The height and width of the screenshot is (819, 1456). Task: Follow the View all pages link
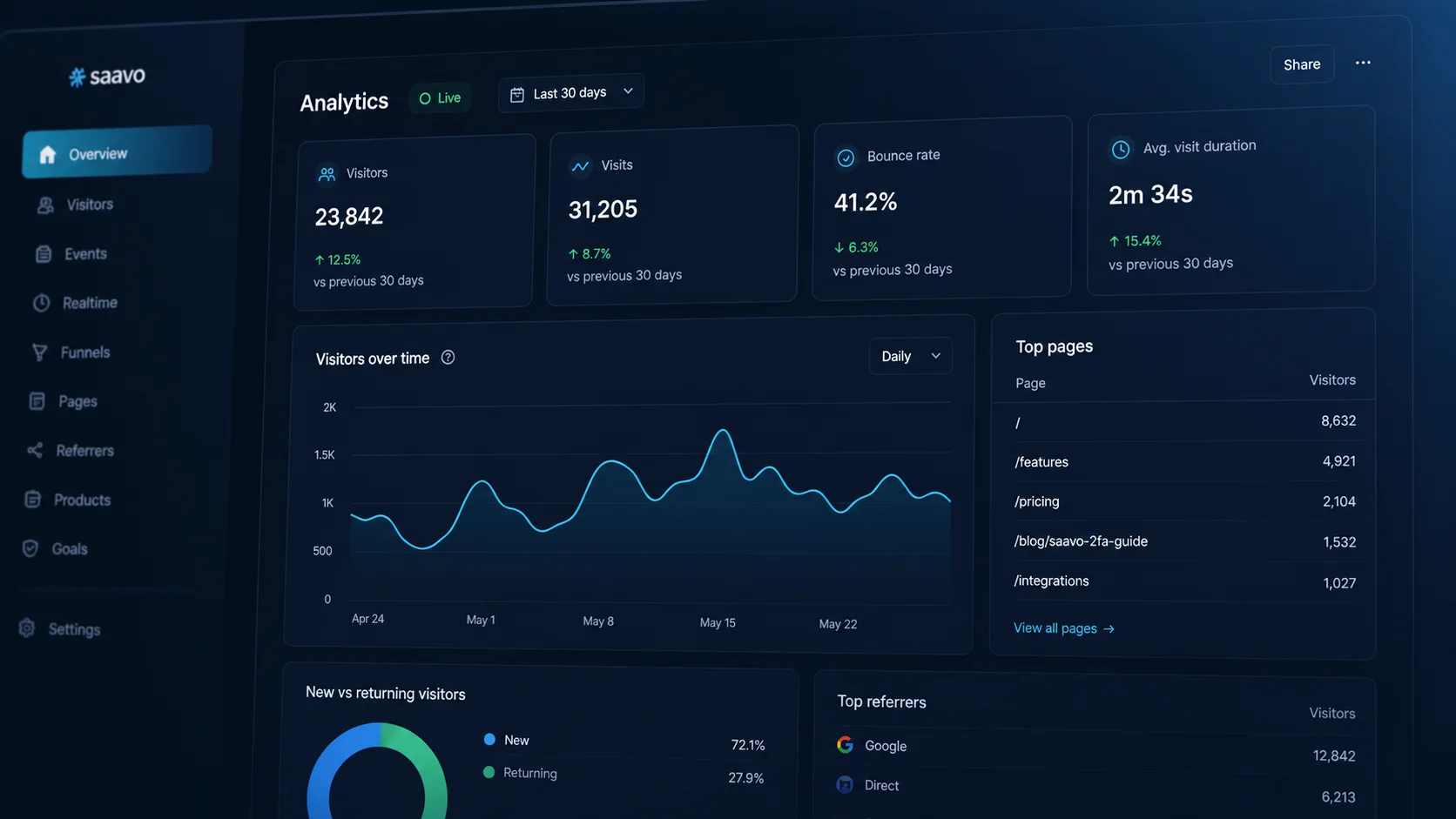[x=1063, y=628]
